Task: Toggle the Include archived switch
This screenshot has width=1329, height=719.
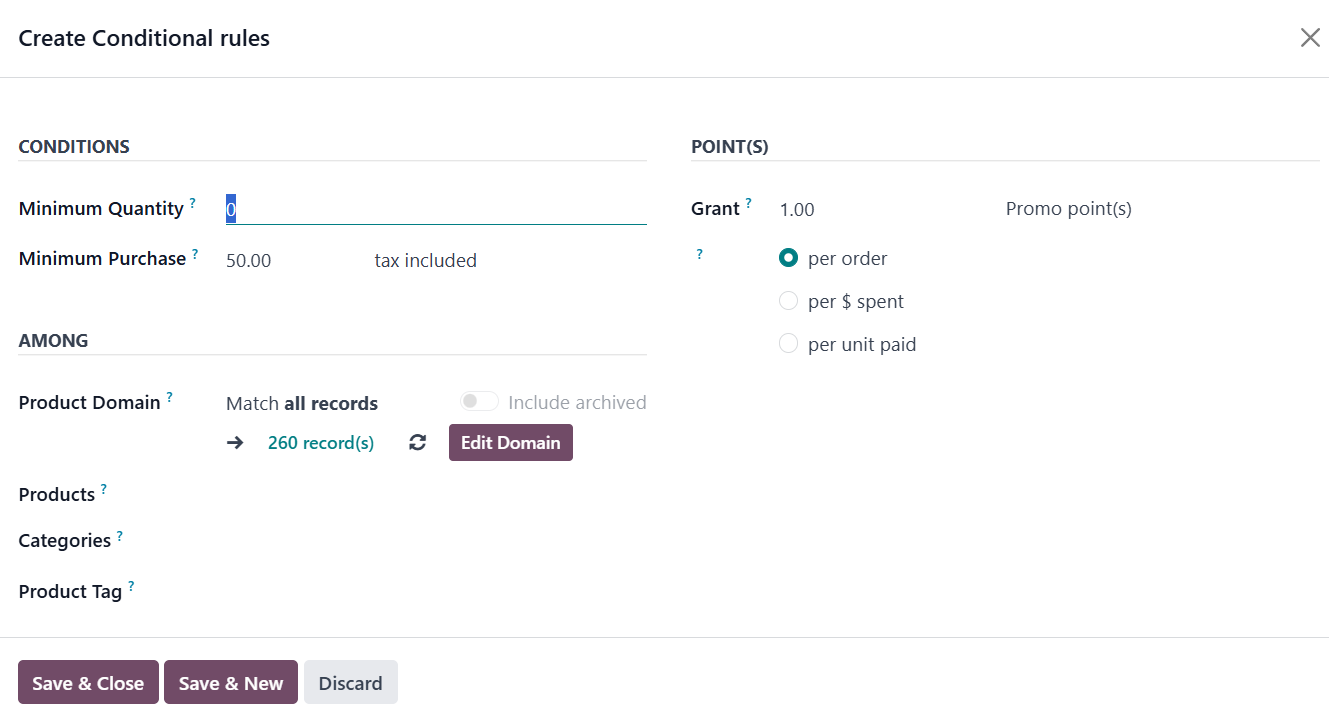Action: click(479, 402)
